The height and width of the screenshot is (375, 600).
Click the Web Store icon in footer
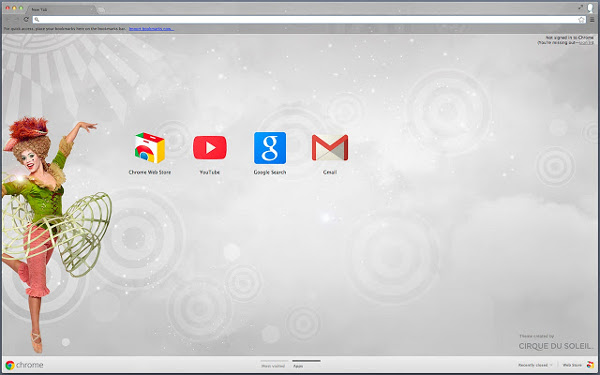tap(590, 365)
